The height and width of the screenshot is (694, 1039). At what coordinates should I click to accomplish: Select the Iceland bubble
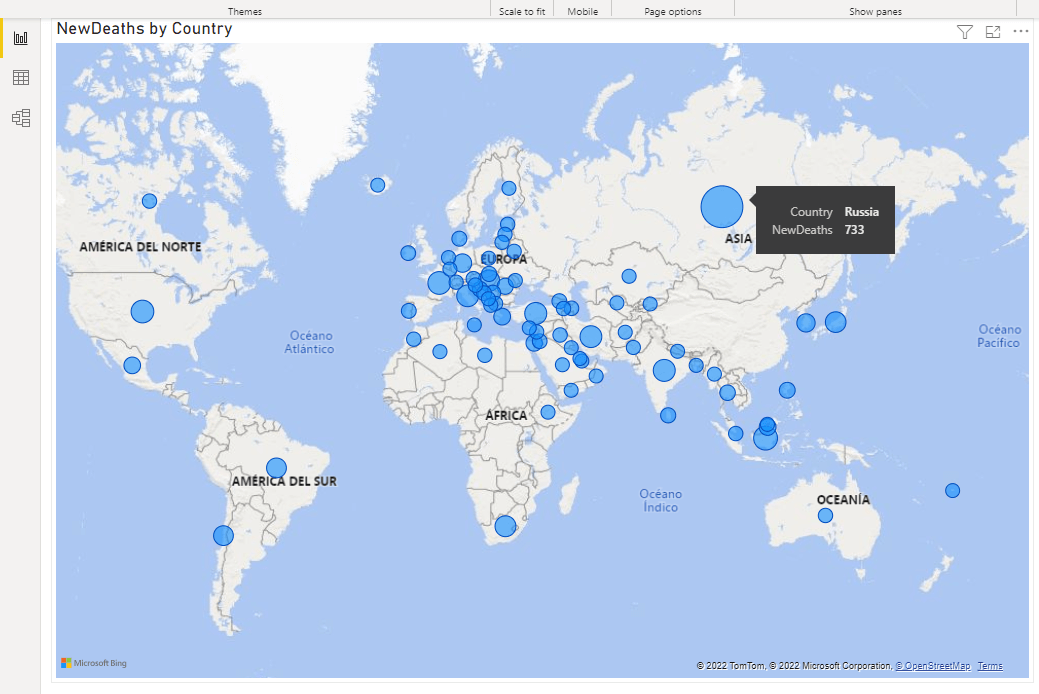(378, 185)
